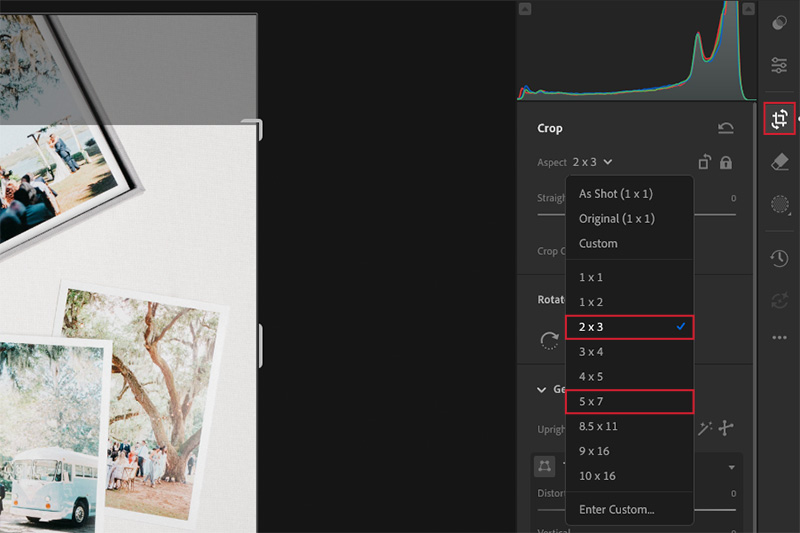
Task: Open the Versions history clock icon
Action: point(780,258)
